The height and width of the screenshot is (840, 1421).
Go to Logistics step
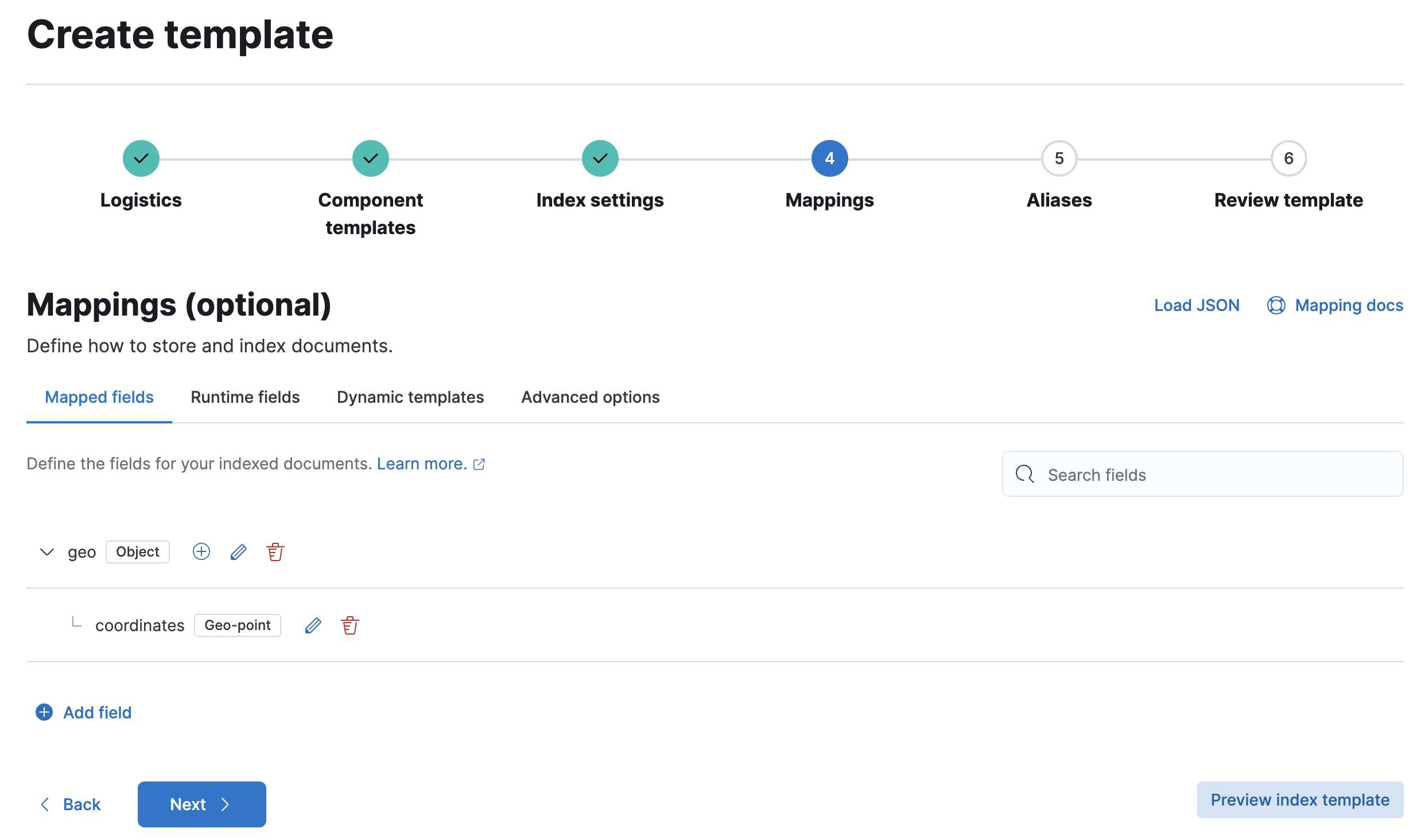point(141,158)
